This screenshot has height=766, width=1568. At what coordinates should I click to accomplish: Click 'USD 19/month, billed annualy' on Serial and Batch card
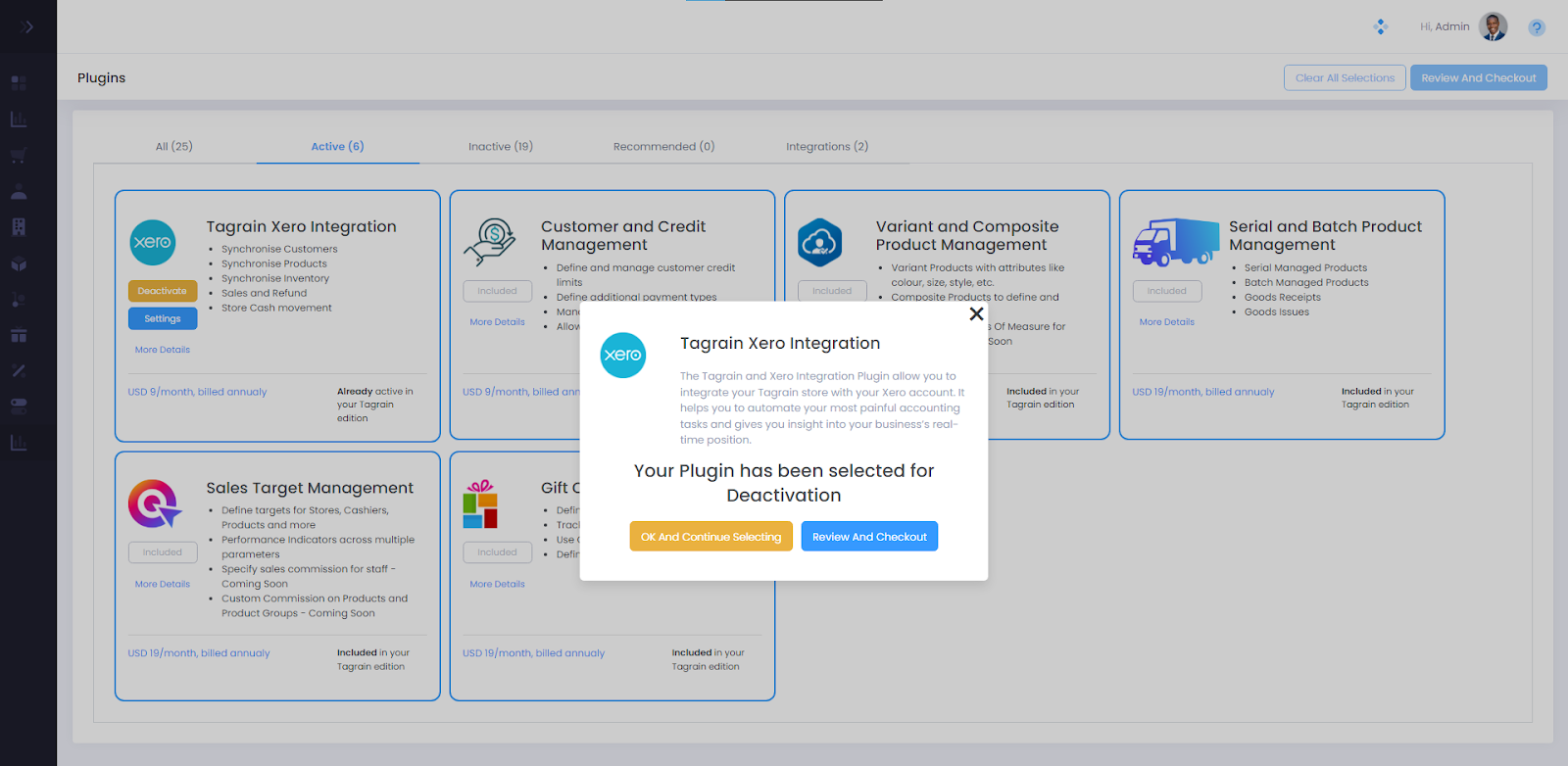(x=1203, y=392)
